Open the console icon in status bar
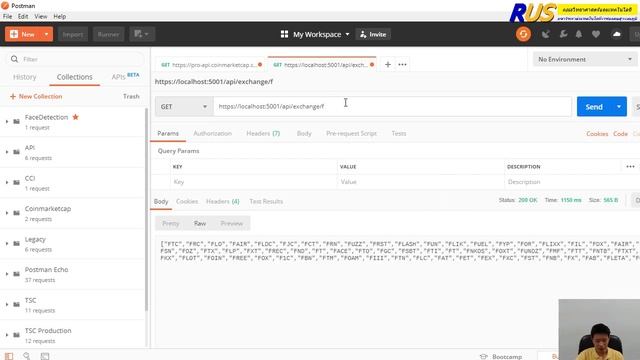The image size is (640, 360). pos(45,356)
